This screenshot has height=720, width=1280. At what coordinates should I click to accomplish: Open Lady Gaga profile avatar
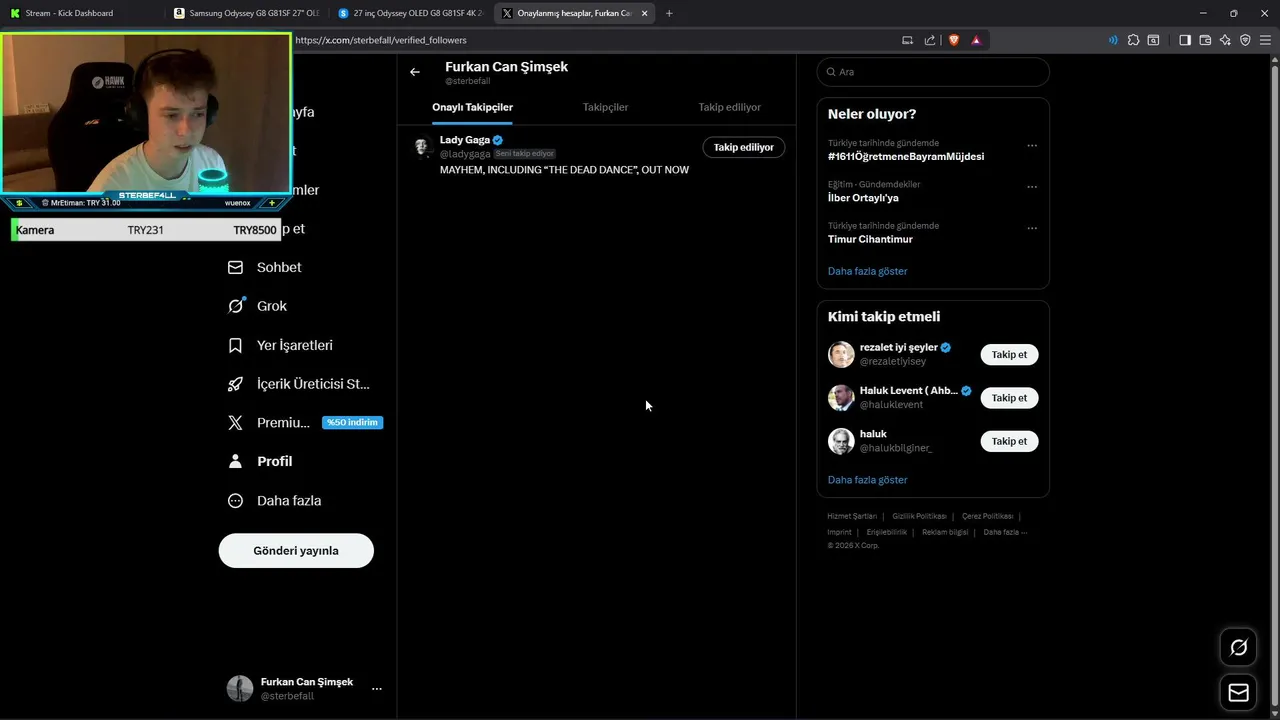422,147
